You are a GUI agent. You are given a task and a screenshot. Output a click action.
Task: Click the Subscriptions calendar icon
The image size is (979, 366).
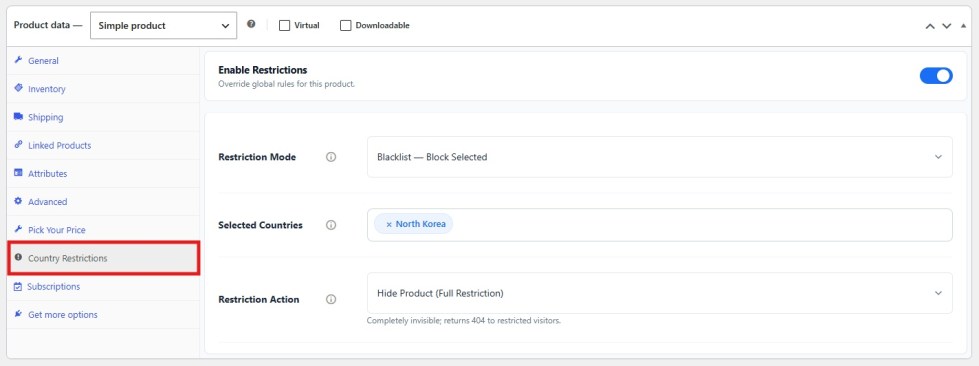[x=18, y=286]
